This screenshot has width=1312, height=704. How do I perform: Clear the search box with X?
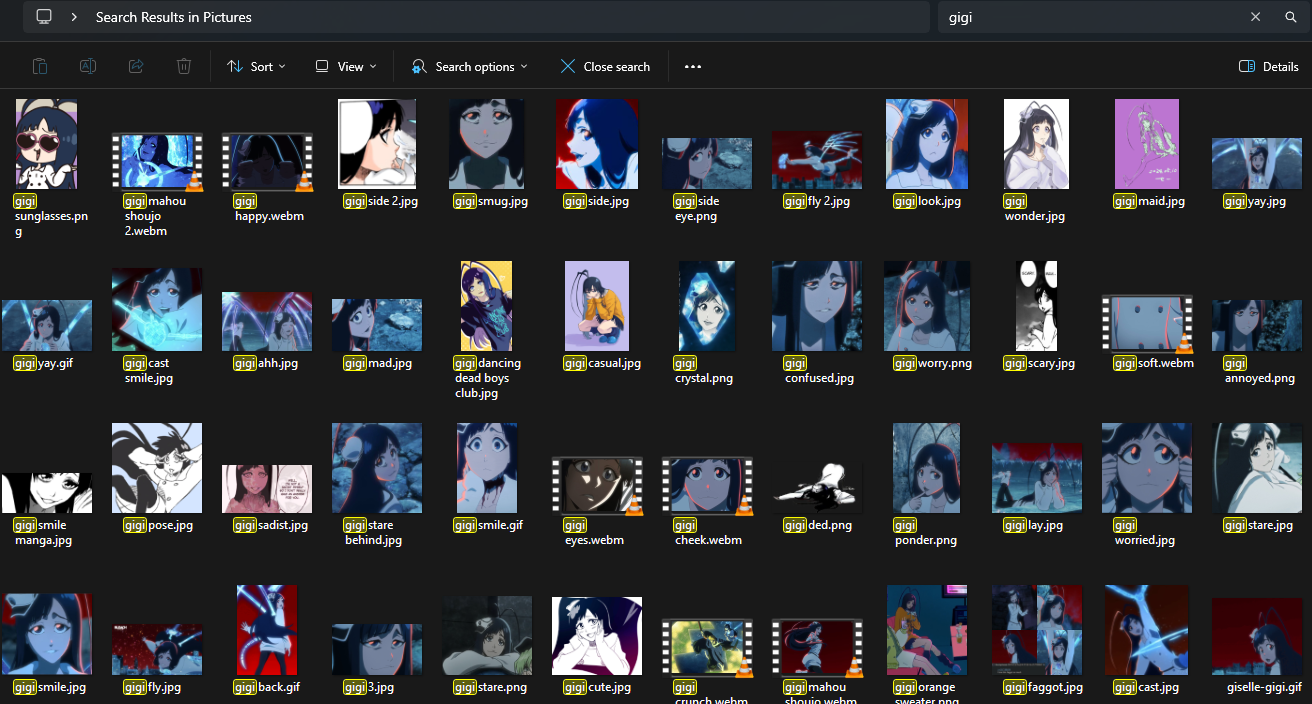click(1256, 17)
